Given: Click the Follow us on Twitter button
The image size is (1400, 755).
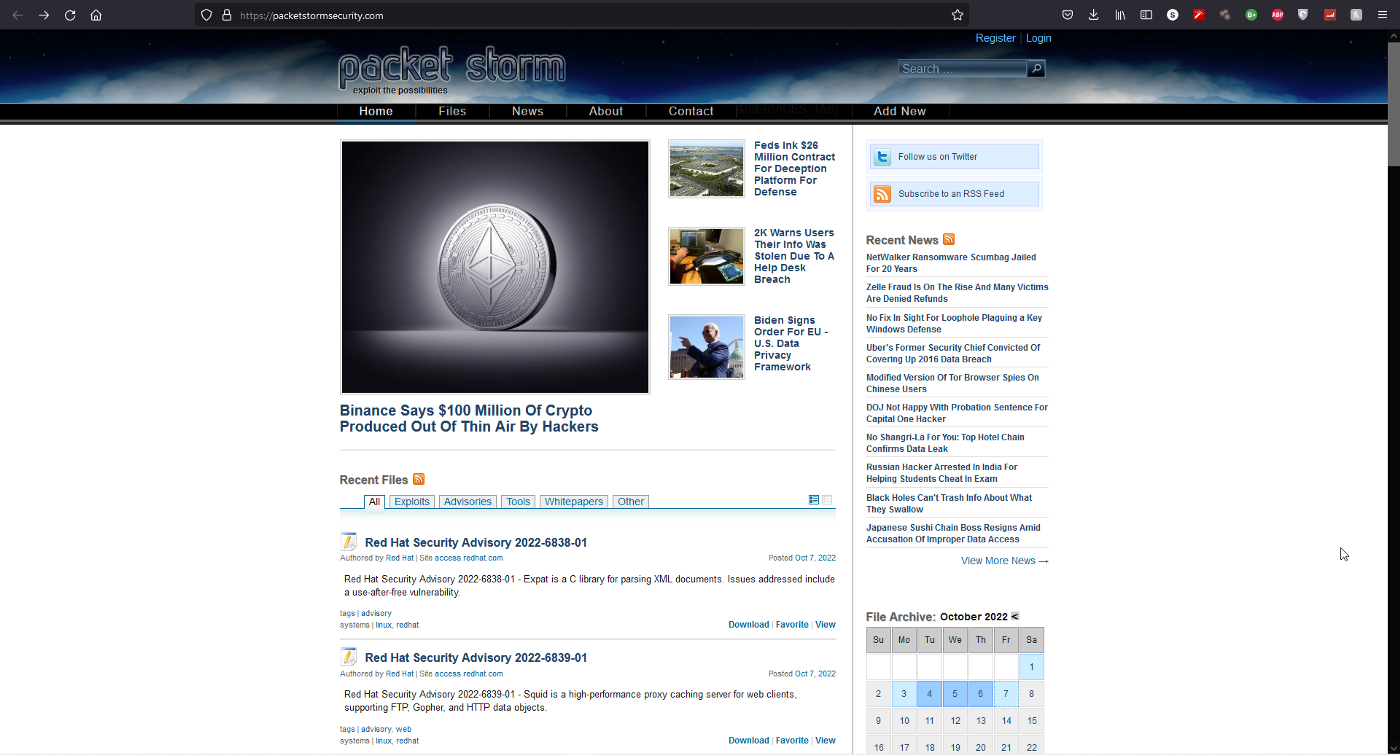Looking at the screenshot, I should [x=954, y=157].
